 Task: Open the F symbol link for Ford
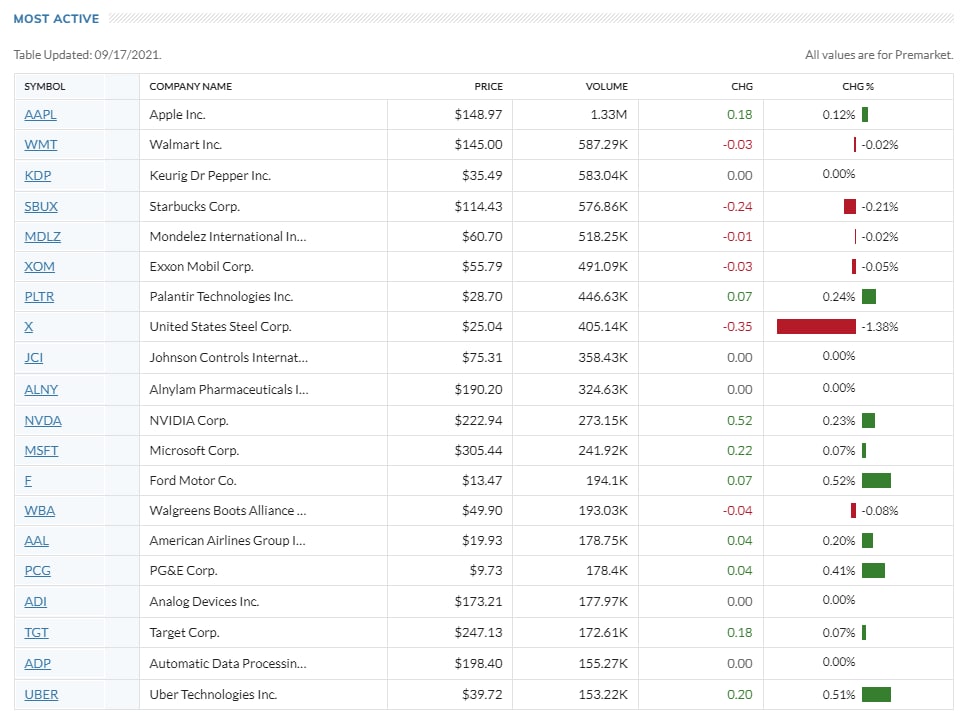click(x=28, y=480)
